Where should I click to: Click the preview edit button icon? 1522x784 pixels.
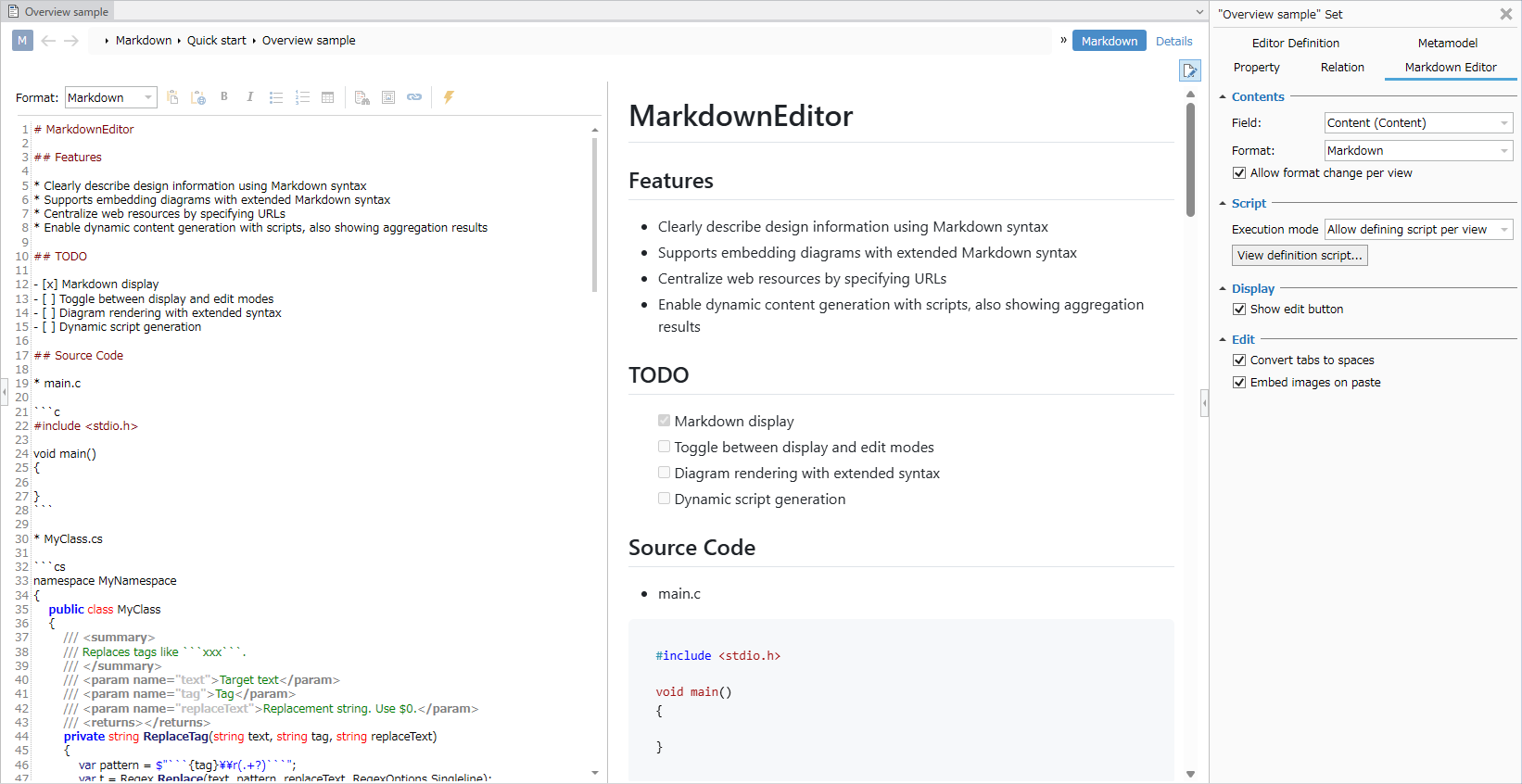pos(1190,70)
